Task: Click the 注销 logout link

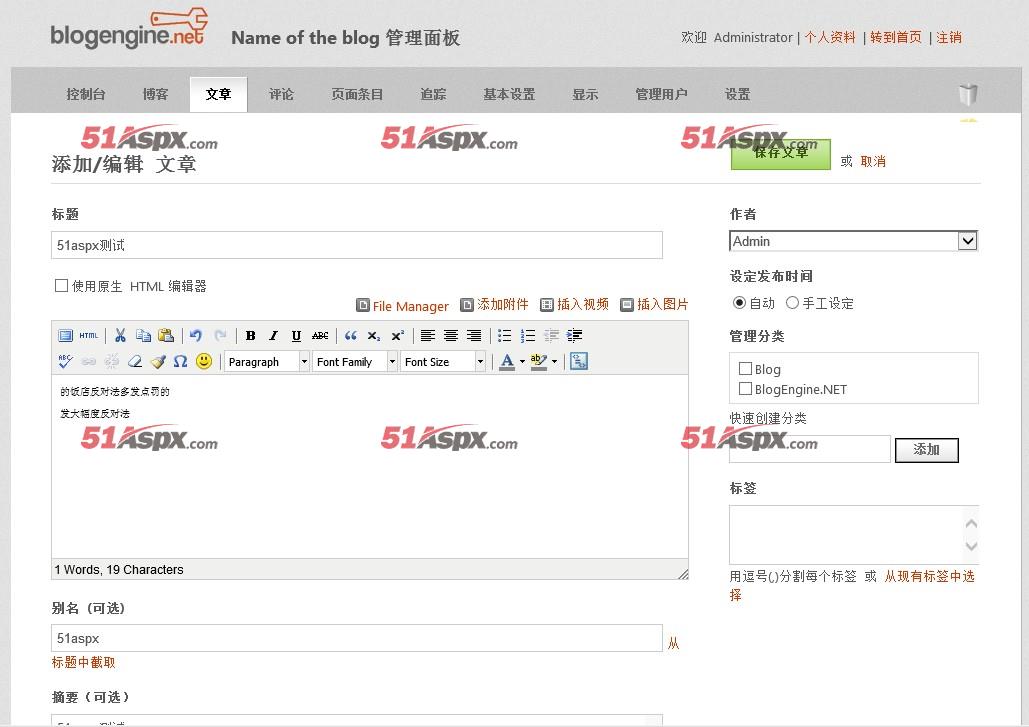Action: click(949, 37)
